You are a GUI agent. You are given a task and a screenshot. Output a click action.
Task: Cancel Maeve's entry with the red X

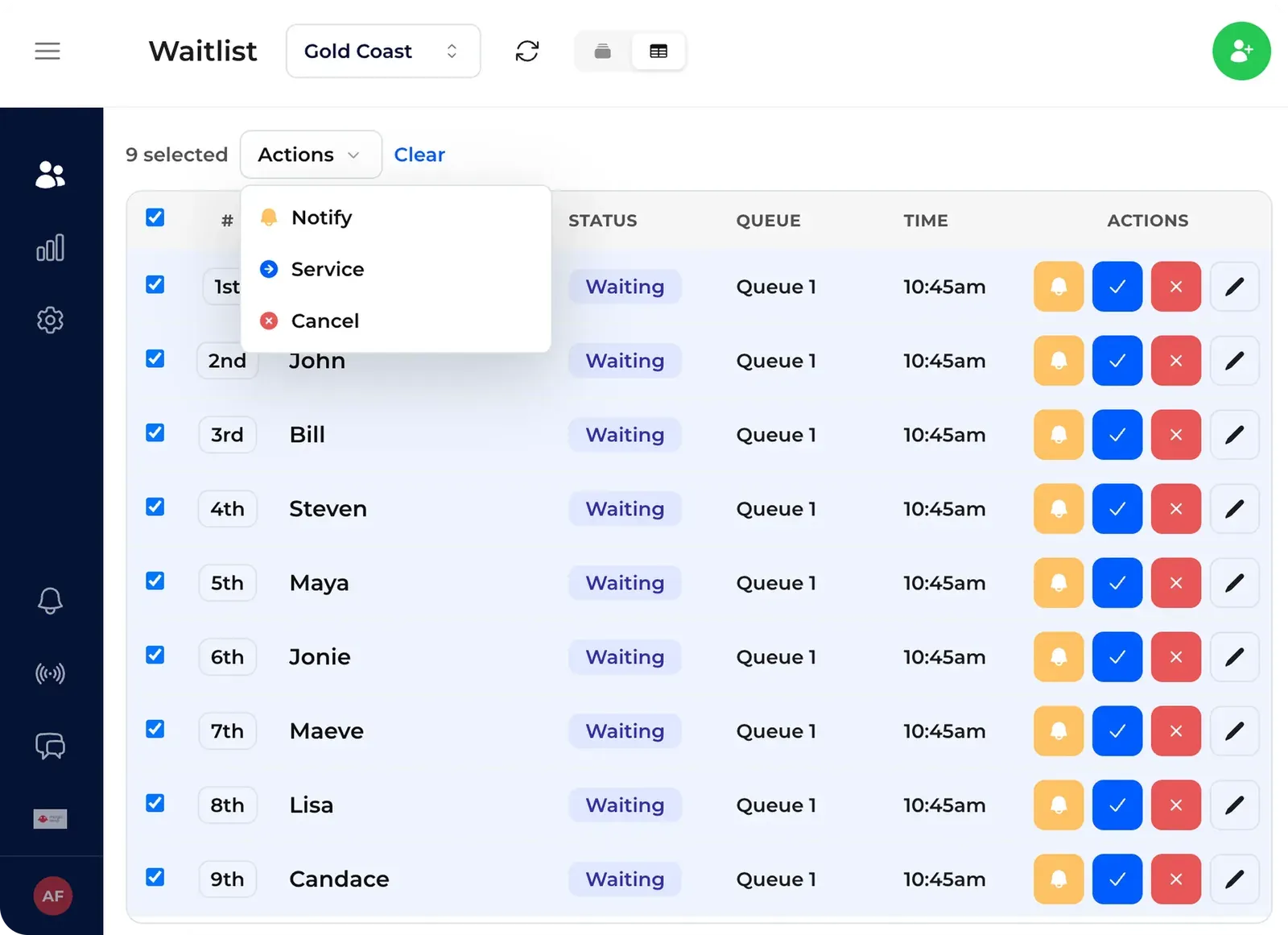[1176, 731]
